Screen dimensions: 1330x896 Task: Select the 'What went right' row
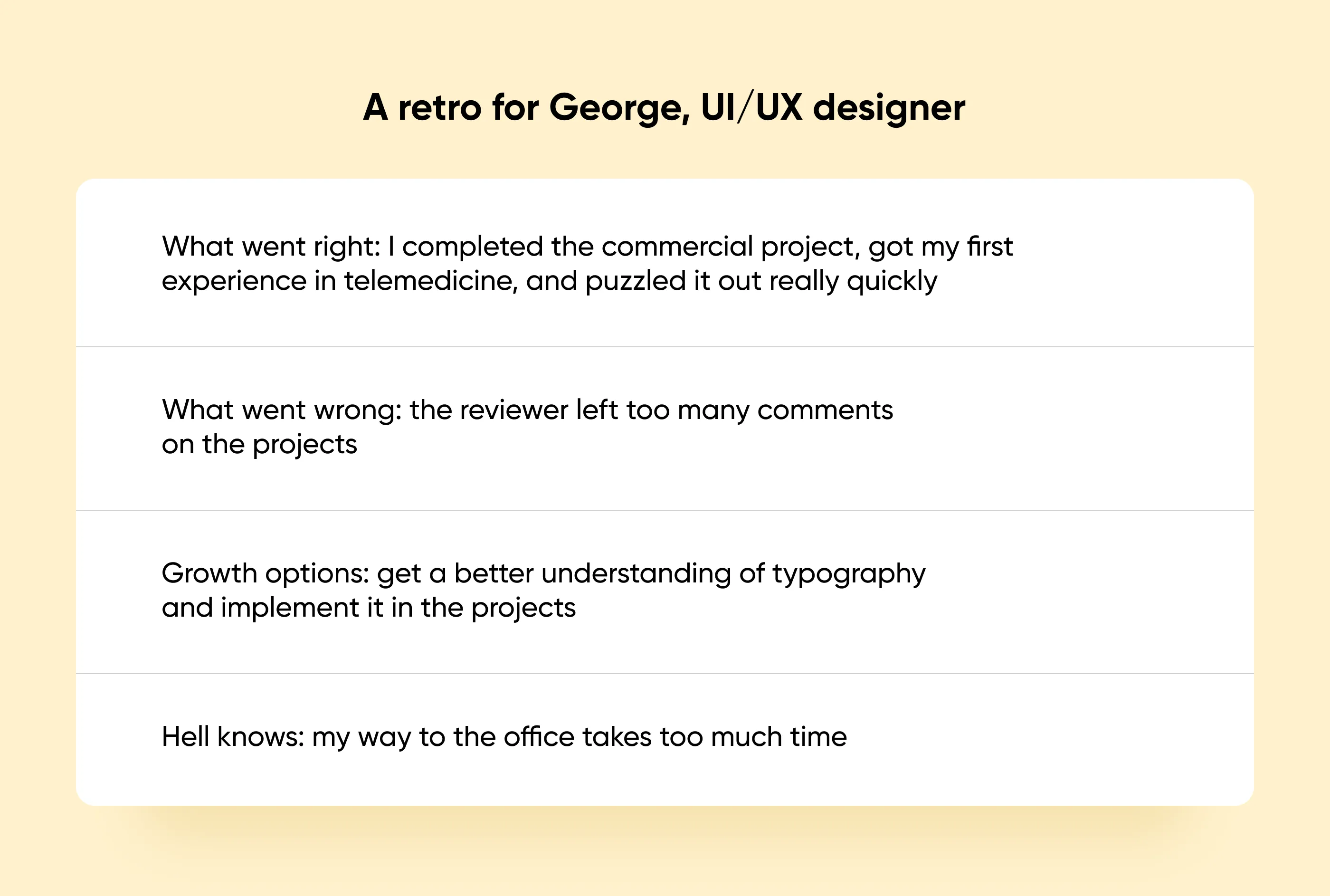(x=665, y=263)
